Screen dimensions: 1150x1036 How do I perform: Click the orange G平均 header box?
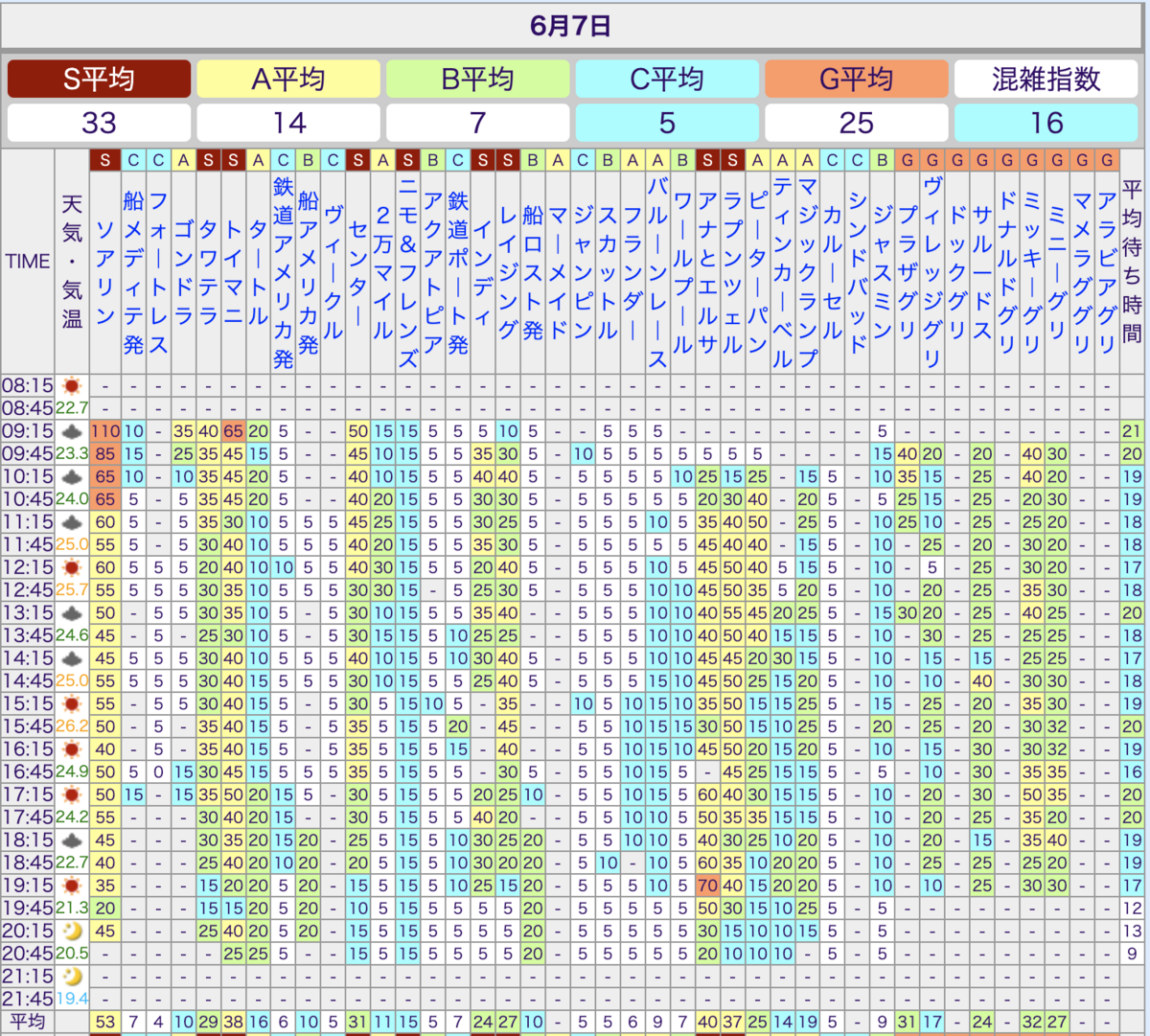(x=857, y=79)
